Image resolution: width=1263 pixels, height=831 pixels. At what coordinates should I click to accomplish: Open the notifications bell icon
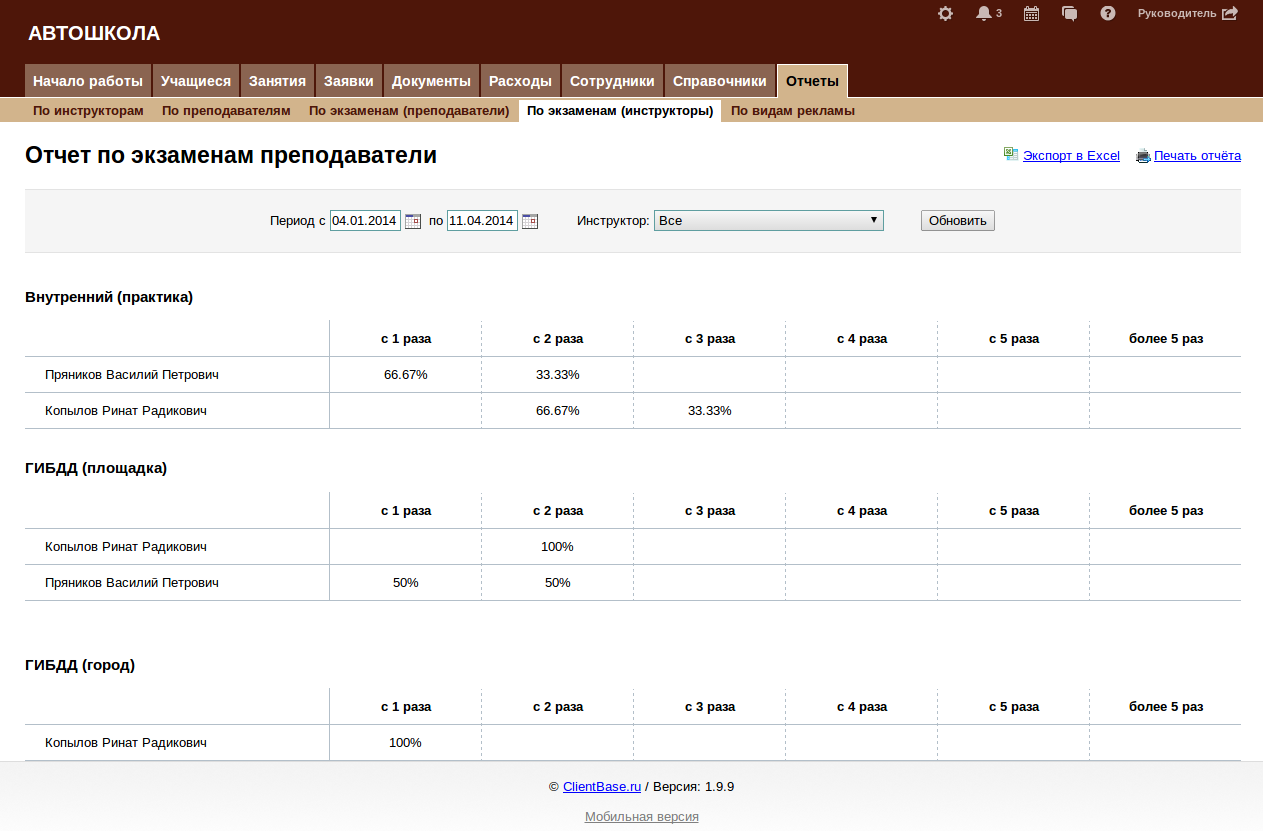984,14
